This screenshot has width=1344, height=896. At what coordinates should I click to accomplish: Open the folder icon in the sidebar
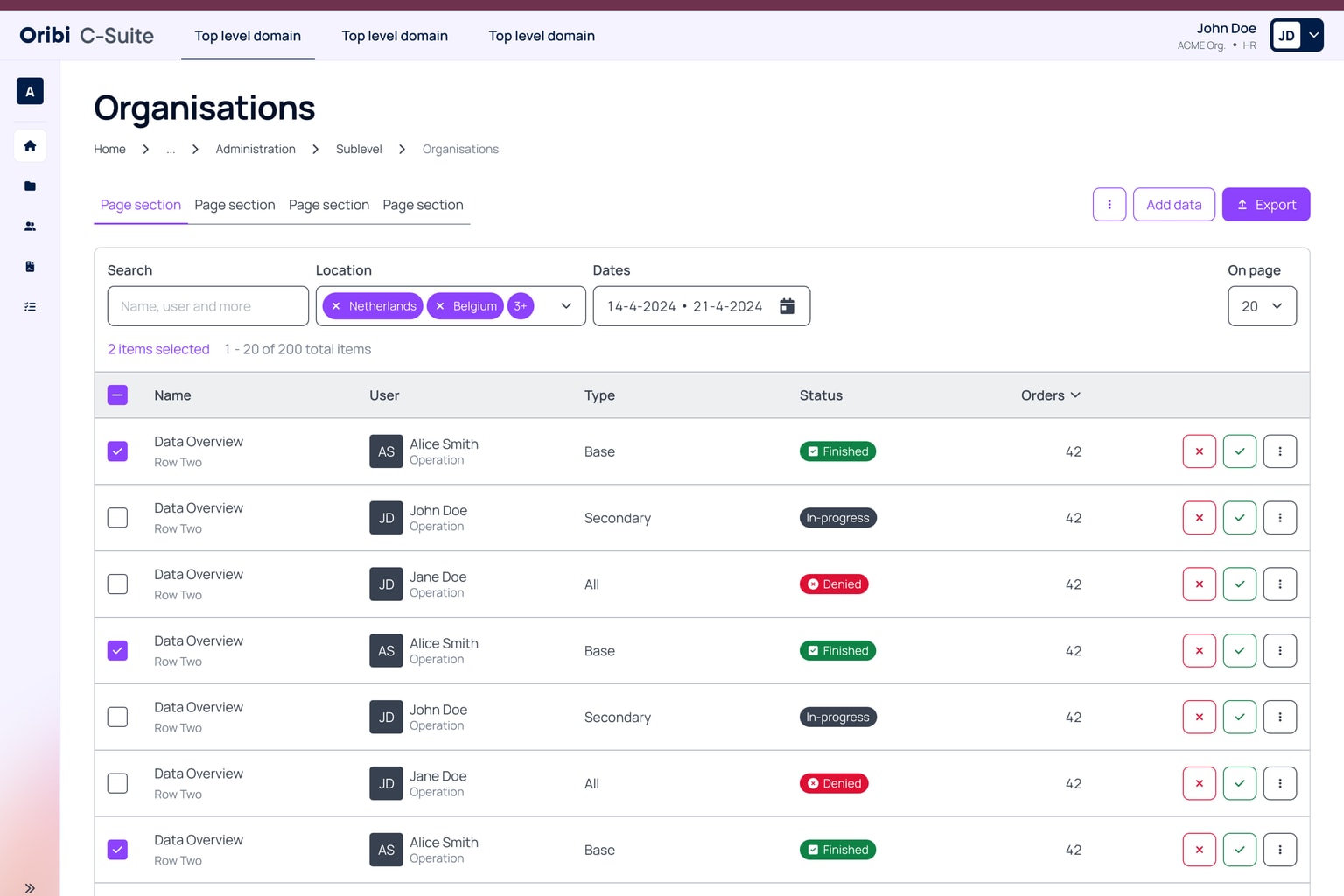pyautogui.click(x=30, y=185)
